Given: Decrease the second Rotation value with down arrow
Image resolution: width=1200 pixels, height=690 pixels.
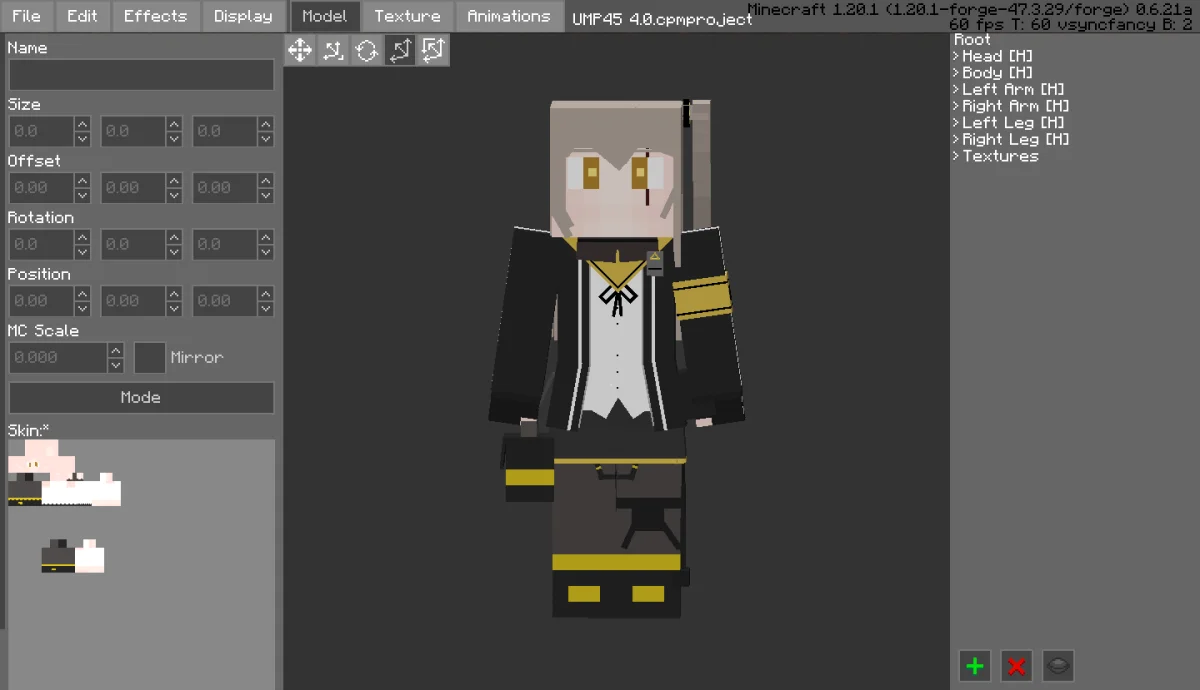Looking at the screenshot, I should (174, 252).
